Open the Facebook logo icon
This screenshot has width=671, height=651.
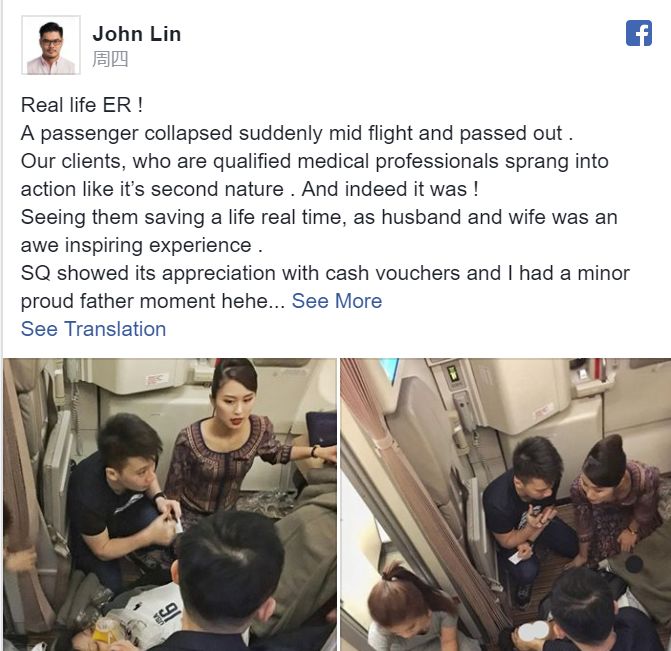638,33
